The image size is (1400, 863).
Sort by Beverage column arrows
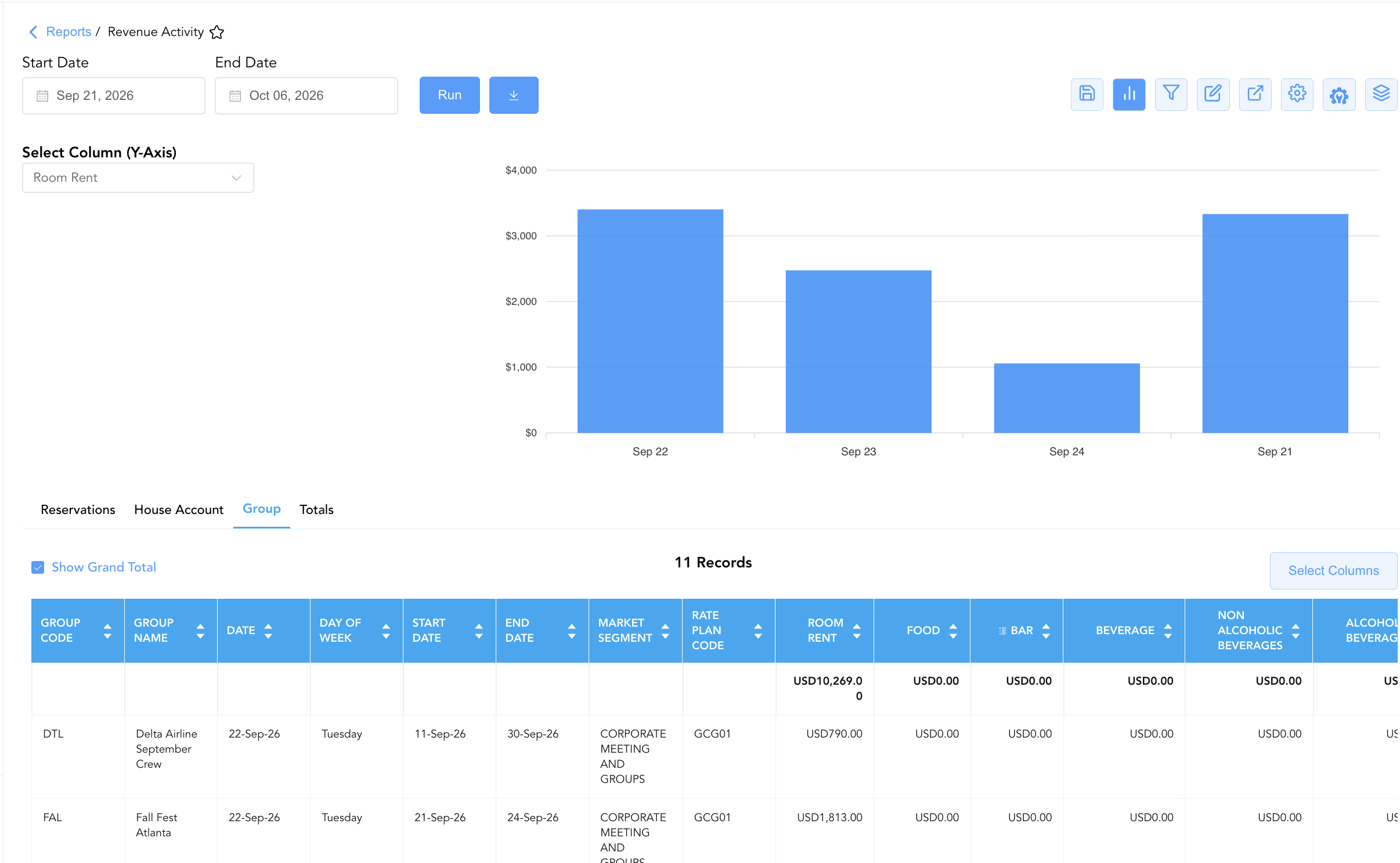coord(1168,631)
